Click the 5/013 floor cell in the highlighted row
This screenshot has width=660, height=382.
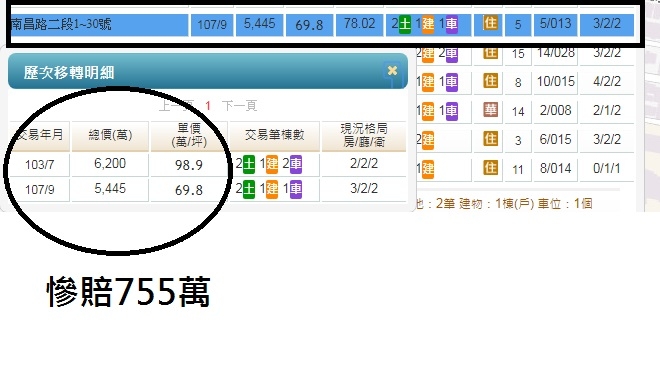[x=556, y=24]
